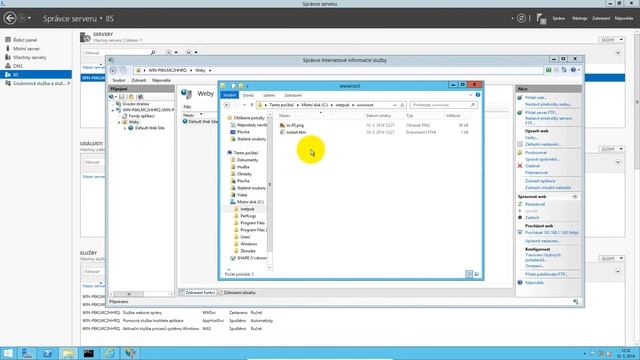640x360 pixels.
Task: Select the inetpub folder in the navigation pane
Action: 247,209
